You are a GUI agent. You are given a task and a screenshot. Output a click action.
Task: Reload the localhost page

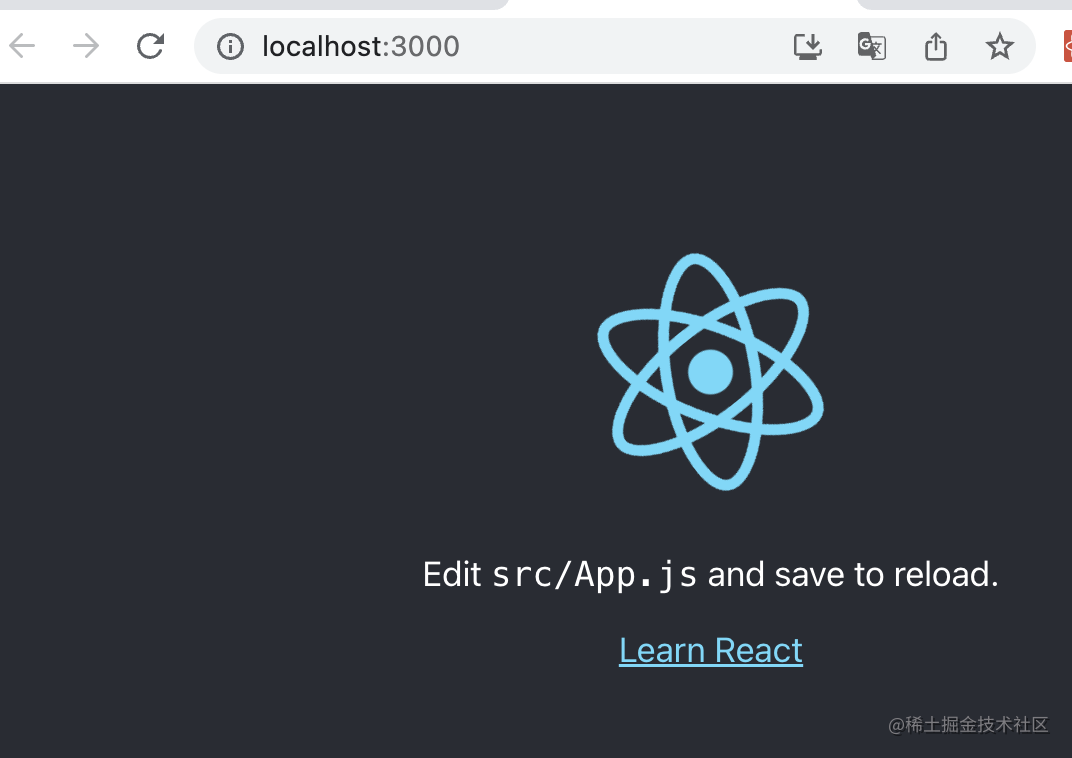click(150, 46)
